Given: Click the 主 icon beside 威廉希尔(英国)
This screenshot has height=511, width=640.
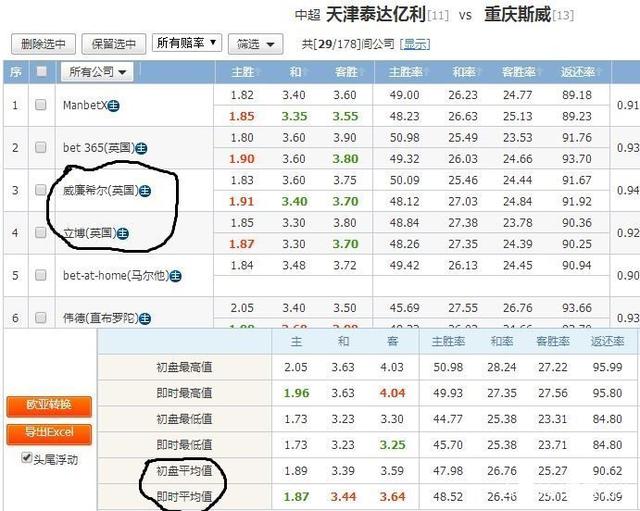Looking at the screenshot, I should point(145,191).
